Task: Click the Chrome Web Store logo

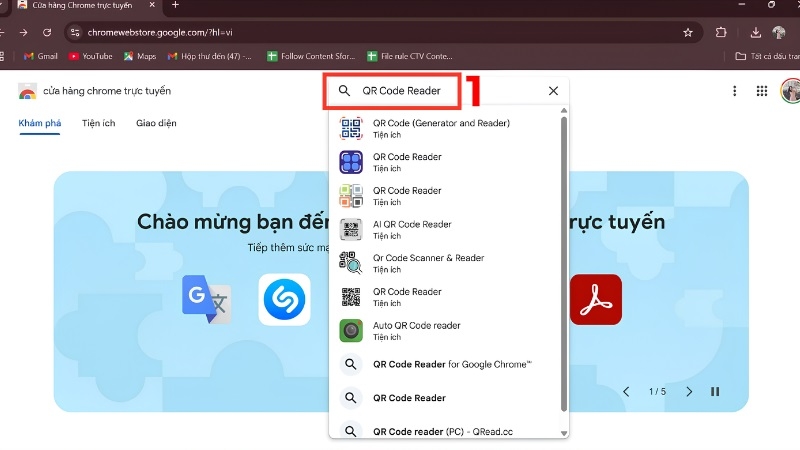Action: pyautogui.click(x=27, y=91)
